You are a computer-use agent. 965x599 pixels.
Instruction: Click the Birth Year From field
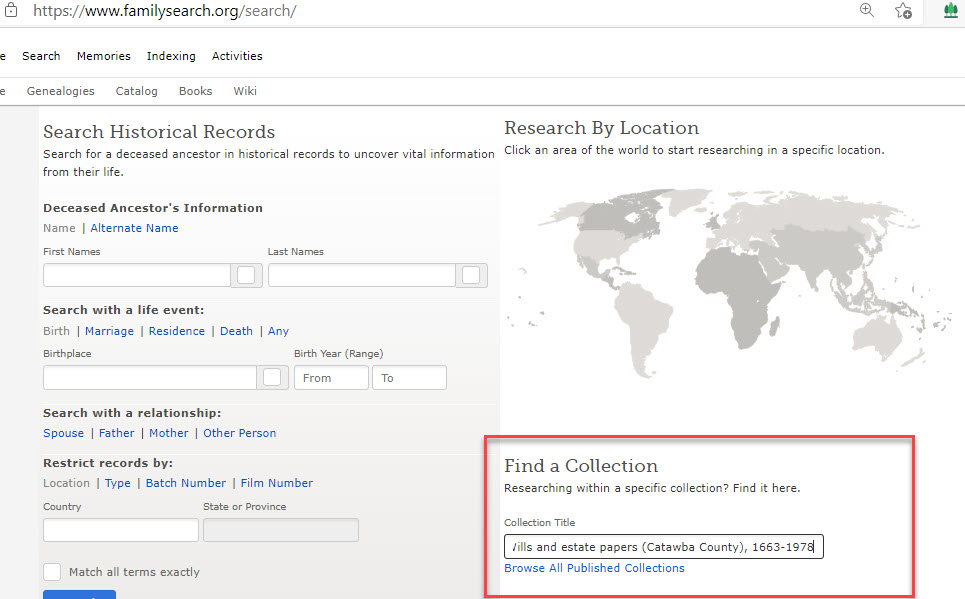pos(331,377)
